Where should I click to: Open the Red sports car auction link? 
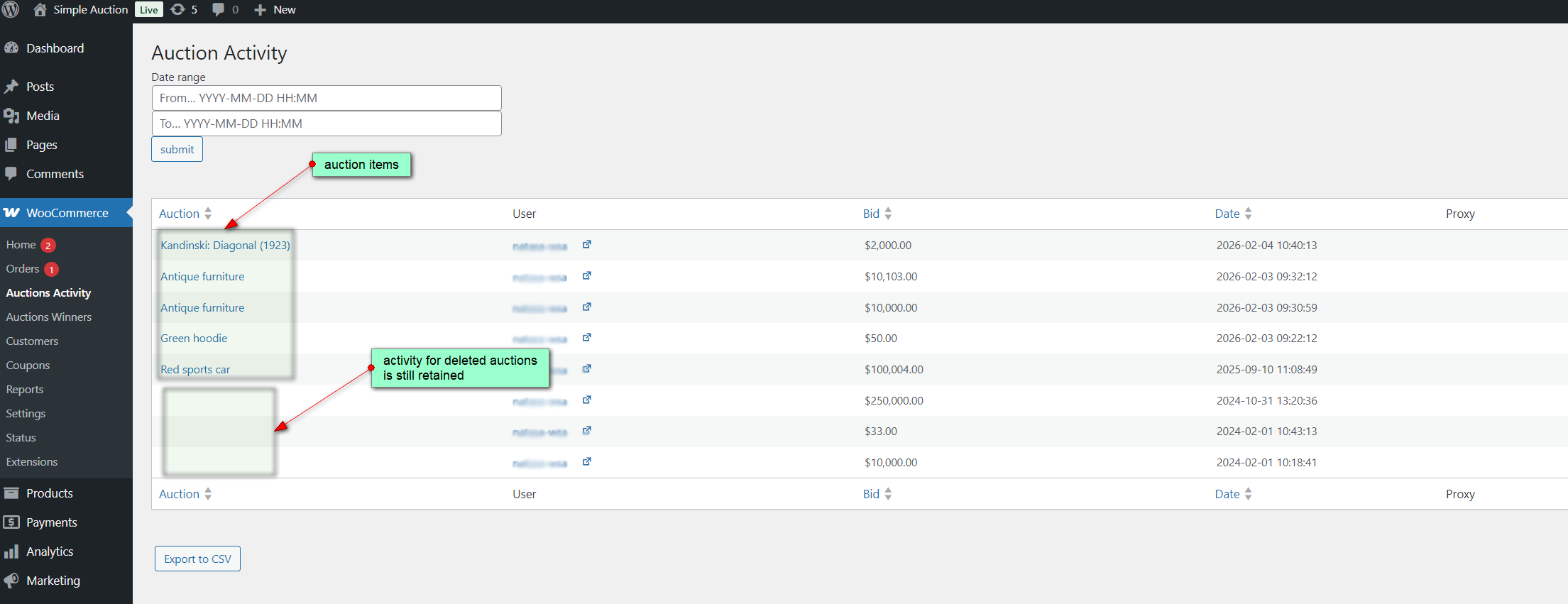195,370
